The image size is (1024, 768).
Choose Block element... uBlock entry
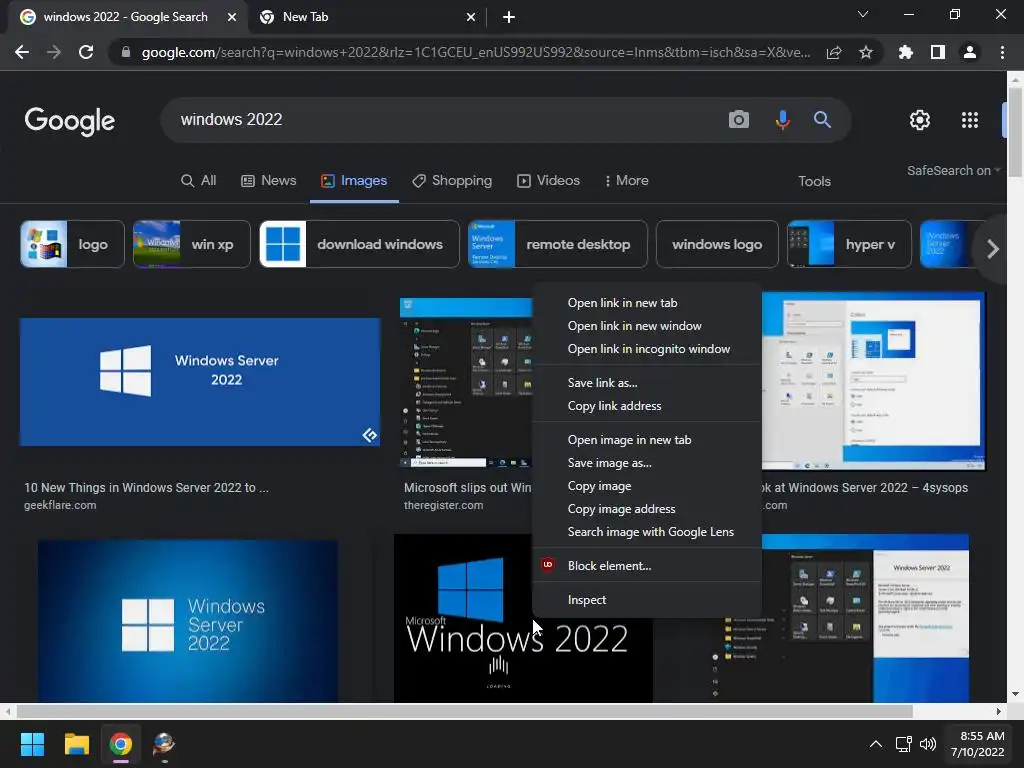tap(647, 566)
